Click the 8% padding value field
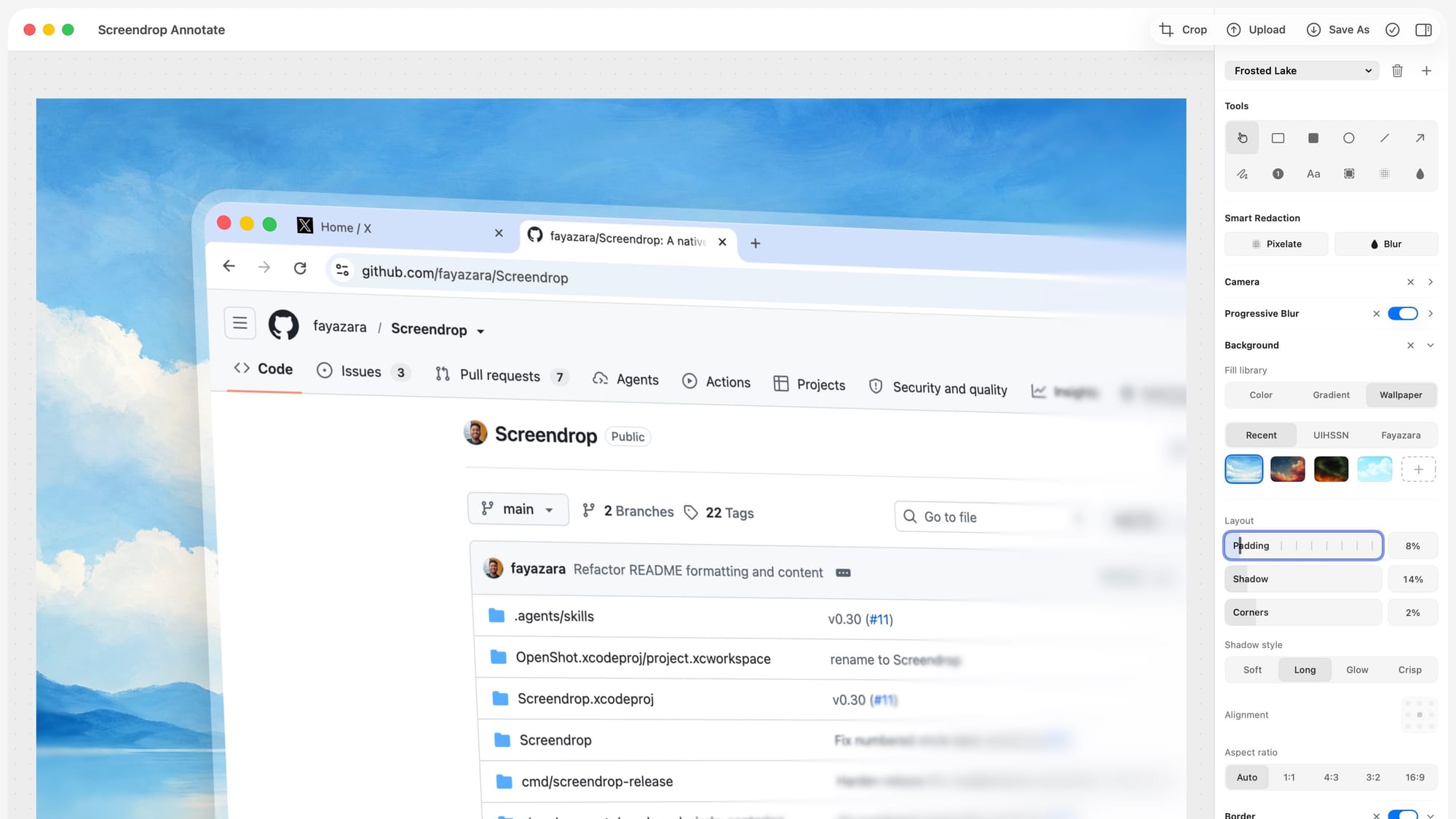1456x819 pixels. (x=1412, y=546)
